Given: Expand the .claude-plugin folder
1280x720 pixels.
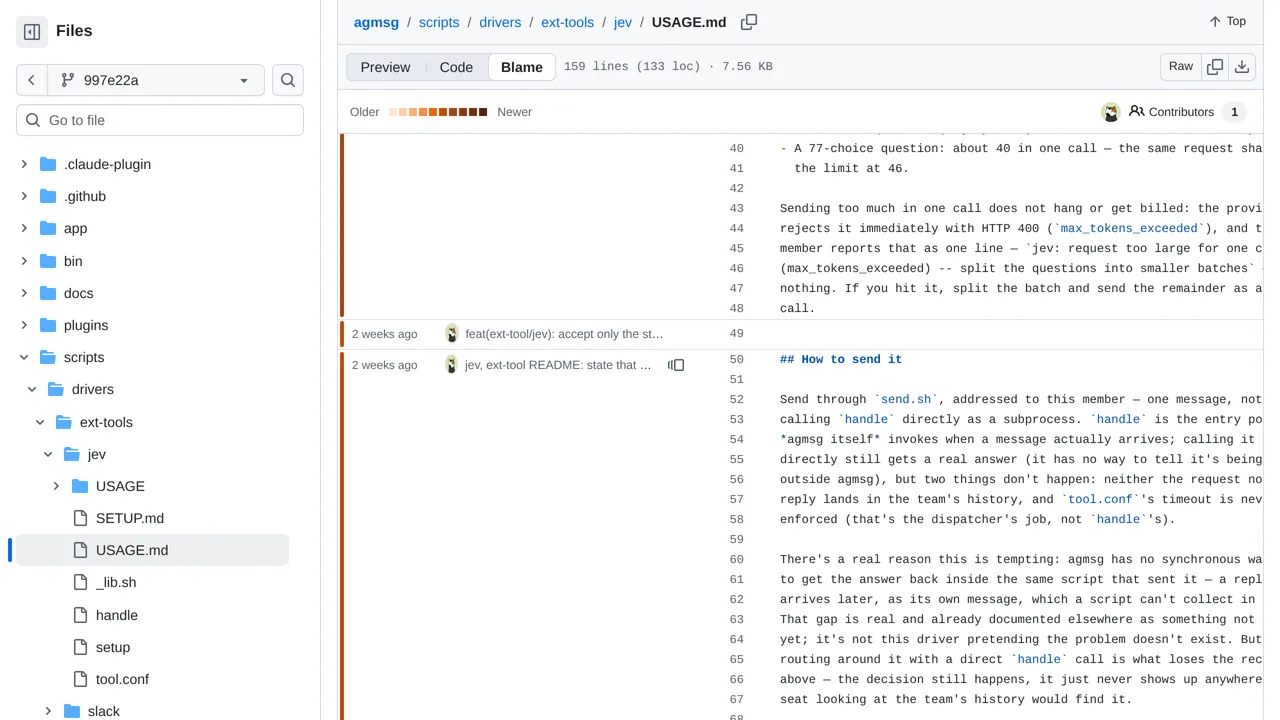Looking at the screenshot, I should pos(24,164).
